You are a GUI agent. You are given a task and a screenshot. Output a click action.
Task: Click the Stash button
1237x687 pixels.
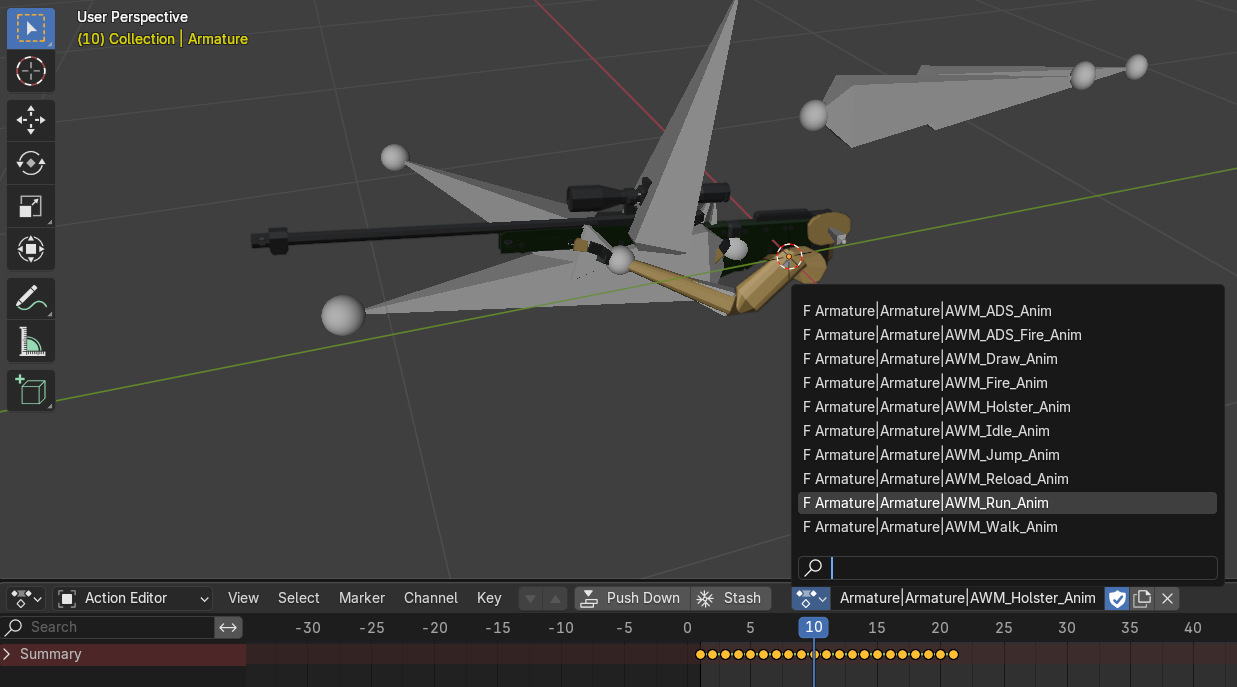(731, 598)
